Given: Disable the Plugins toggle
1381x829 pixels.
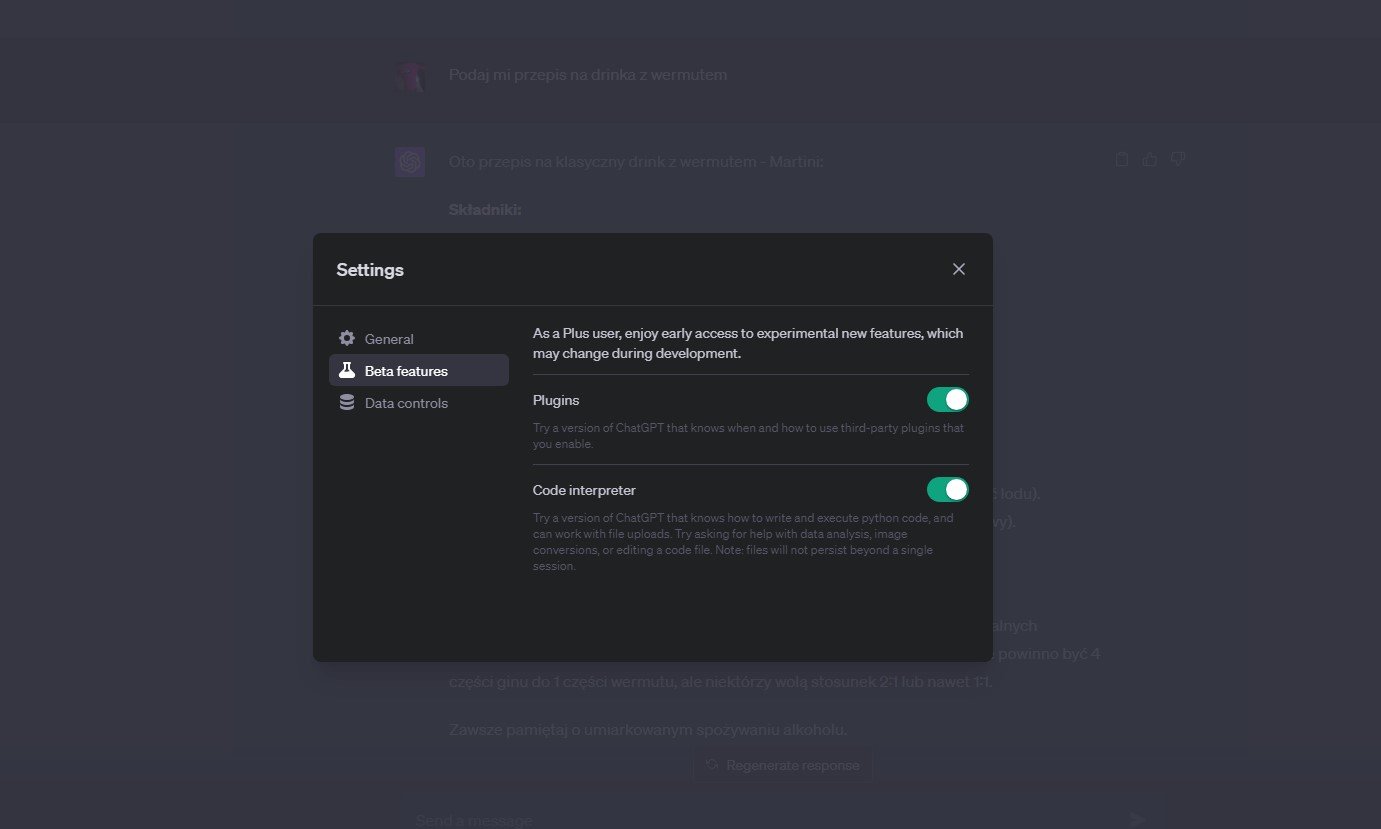Looking at the screenshot, I should pyautogui.click(x=948, y=400).
